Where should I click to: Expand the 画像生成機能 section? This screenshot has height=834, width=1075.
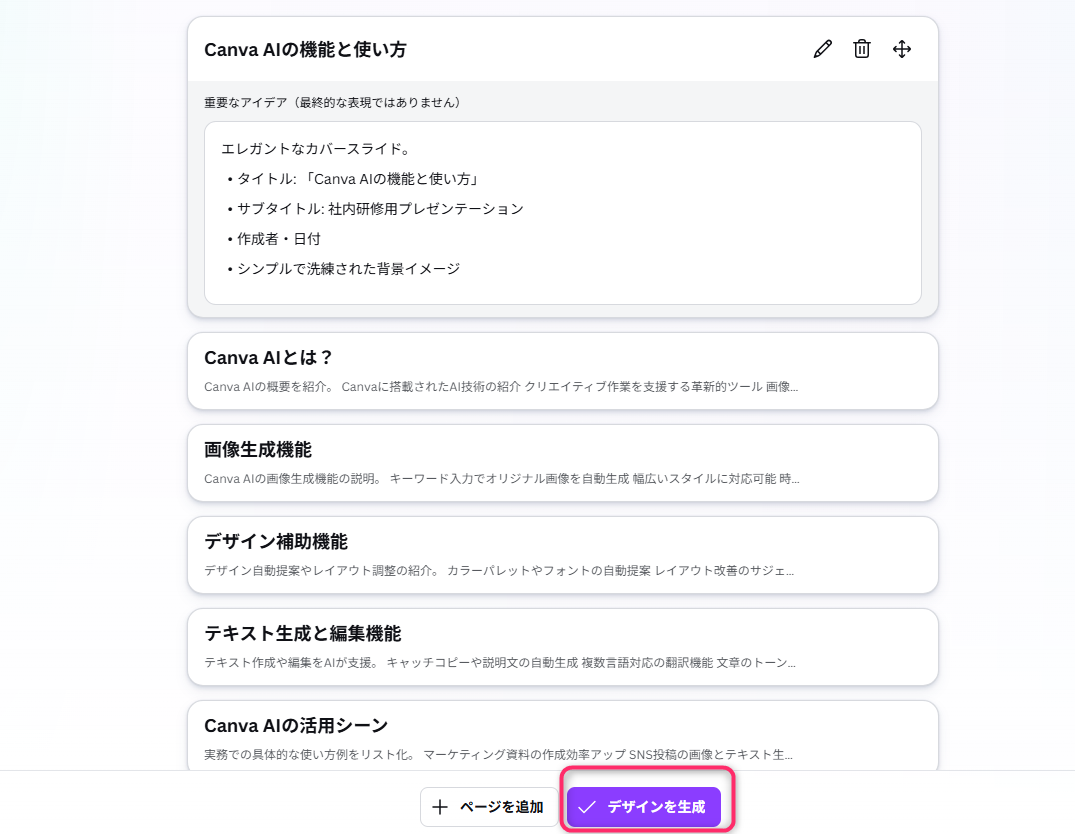562,462
